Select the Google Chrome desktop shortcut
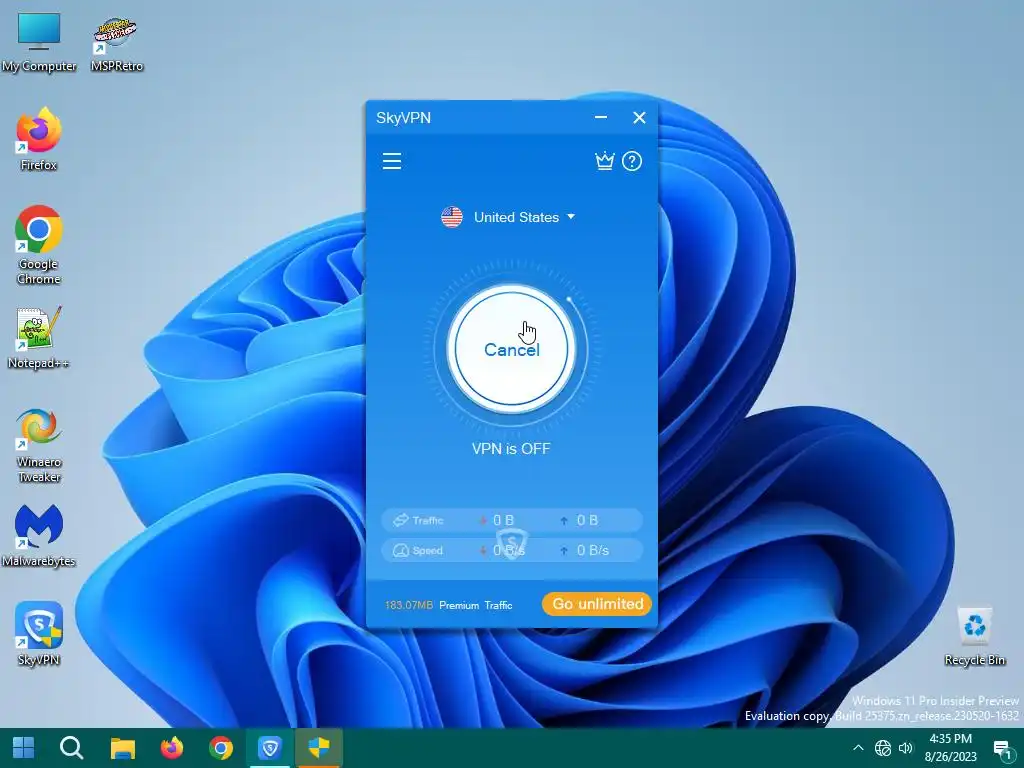The width and height of the screenshot is (1024, 768). pos(39,245)
